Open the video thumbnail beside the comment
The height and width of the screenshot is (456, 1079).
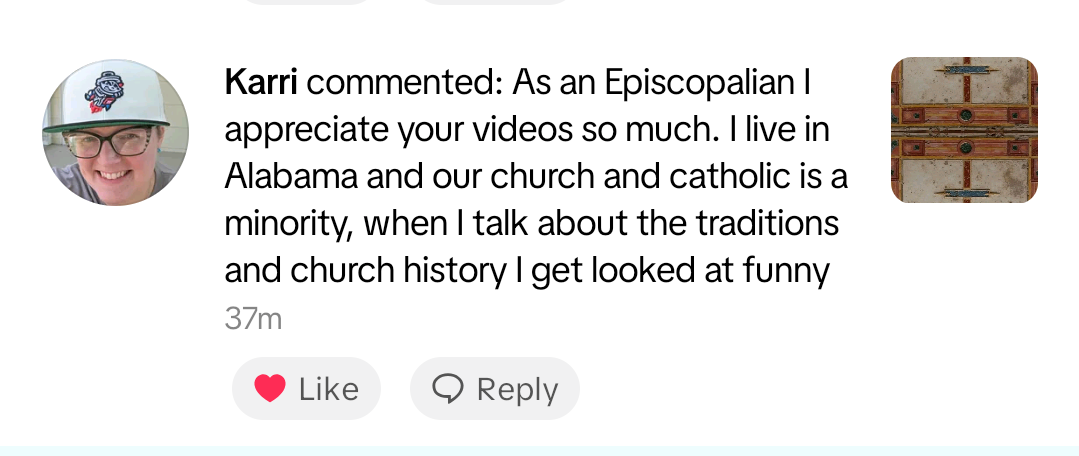(x=963, y=130)
